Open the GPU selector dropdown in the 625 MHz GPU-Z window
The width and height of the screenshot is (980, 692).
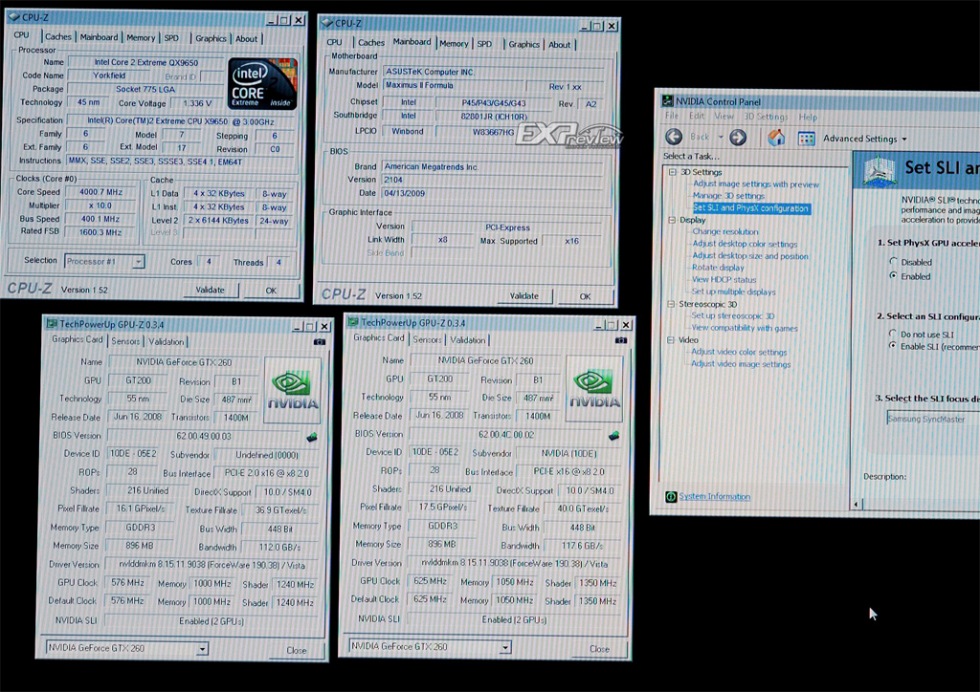pos(505,648)
